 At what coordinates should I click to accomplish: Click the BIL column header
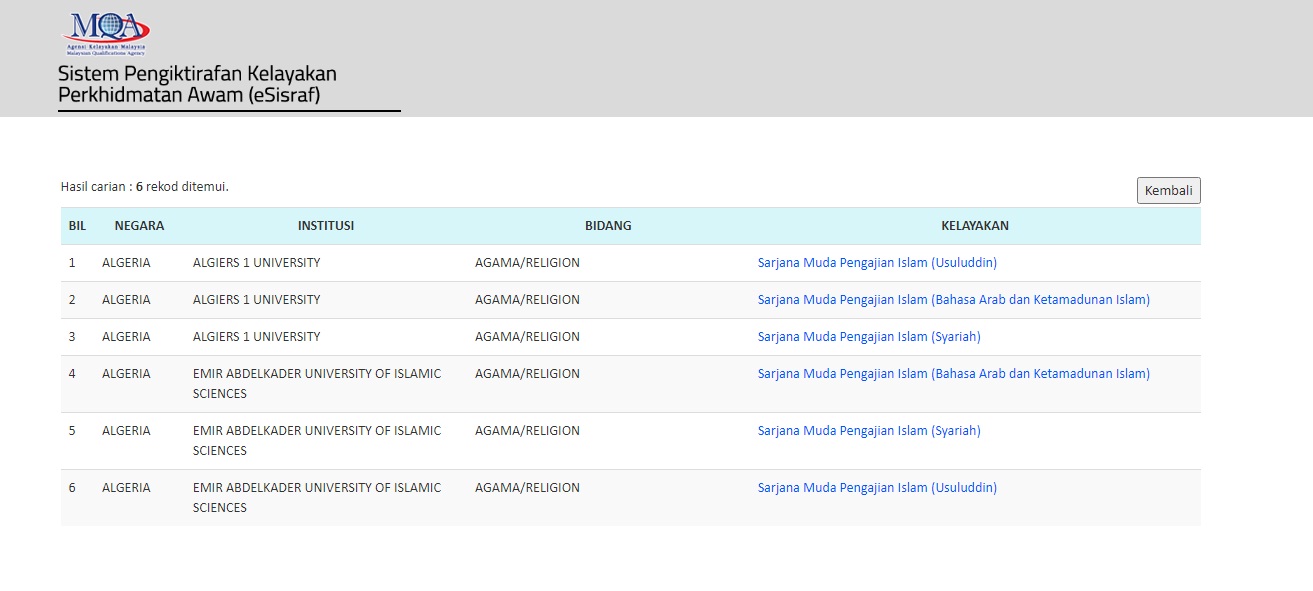tap(77, 226)
